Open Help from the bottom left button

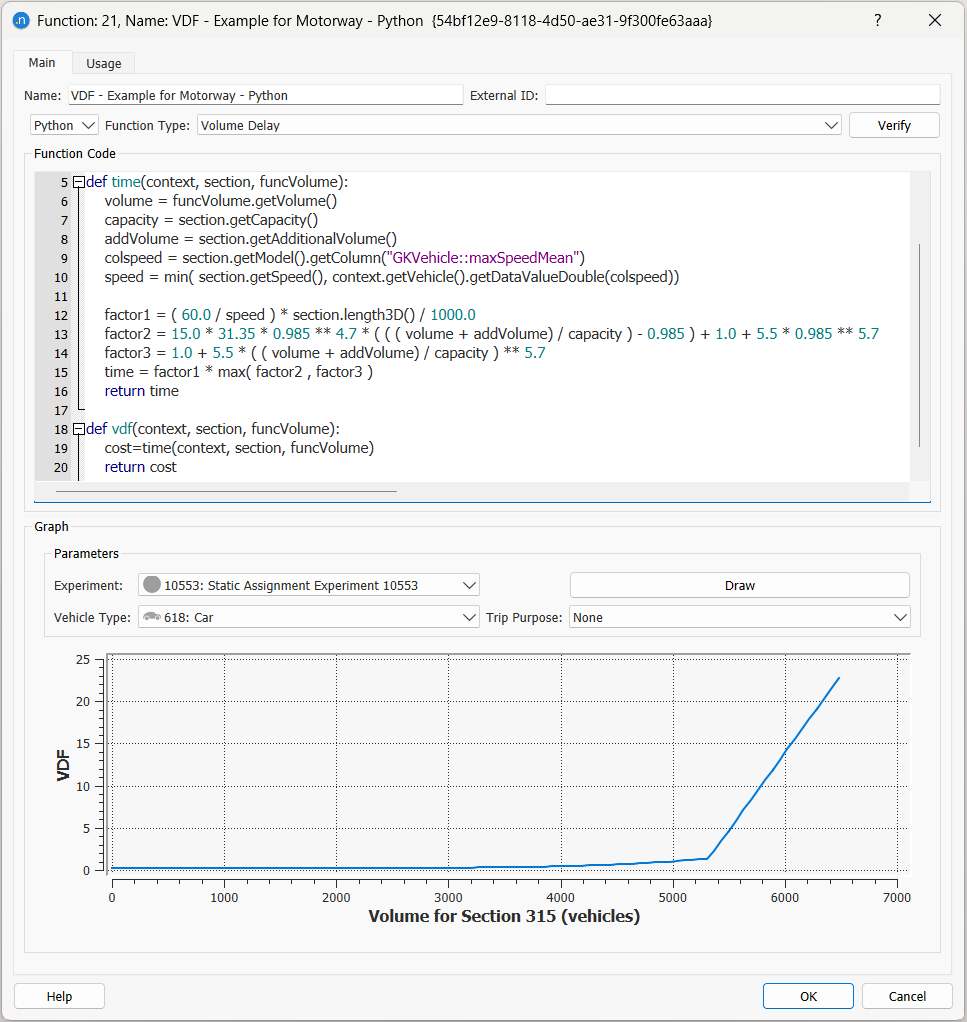pyautogui.click(x=58, y=995)
